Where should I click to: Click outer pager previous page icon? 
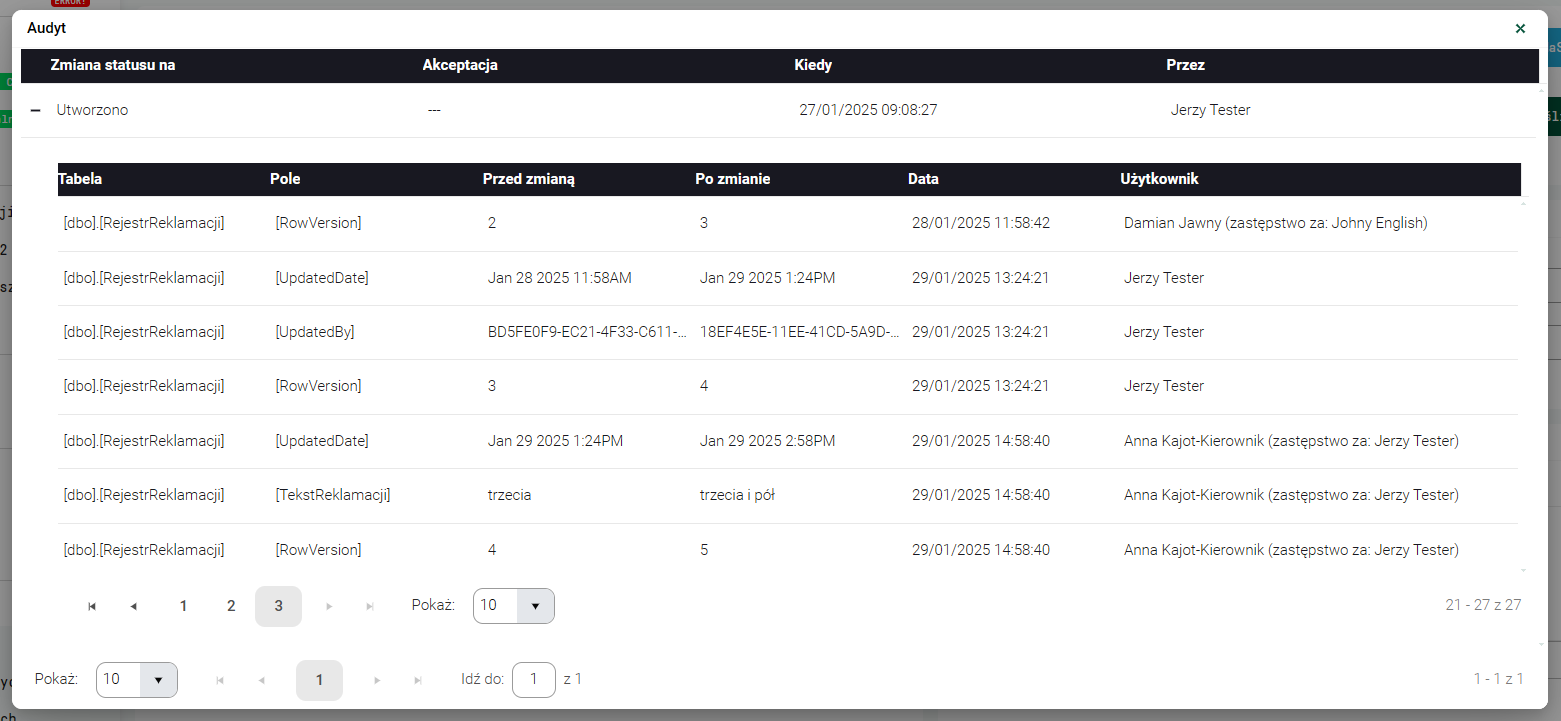click(x=262, y=680)
